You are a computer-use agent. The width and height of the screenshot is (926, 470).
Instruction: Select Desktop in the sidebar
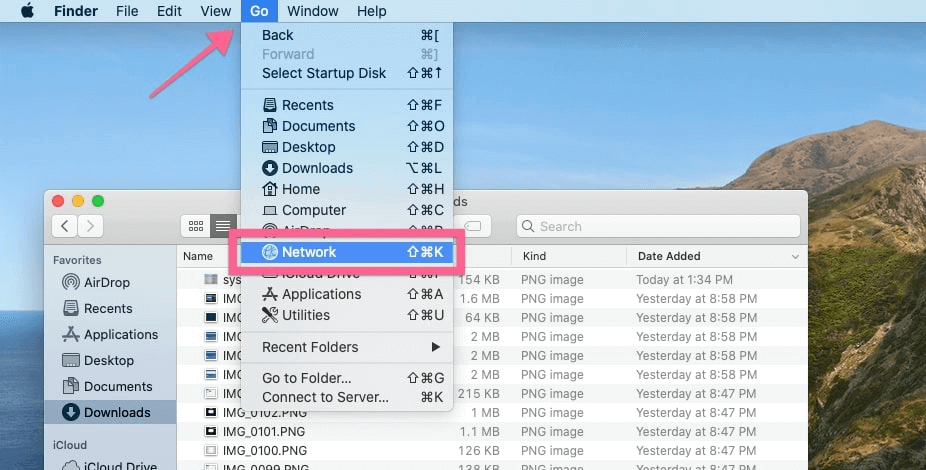pyautogui.click(x=109, y=360)
